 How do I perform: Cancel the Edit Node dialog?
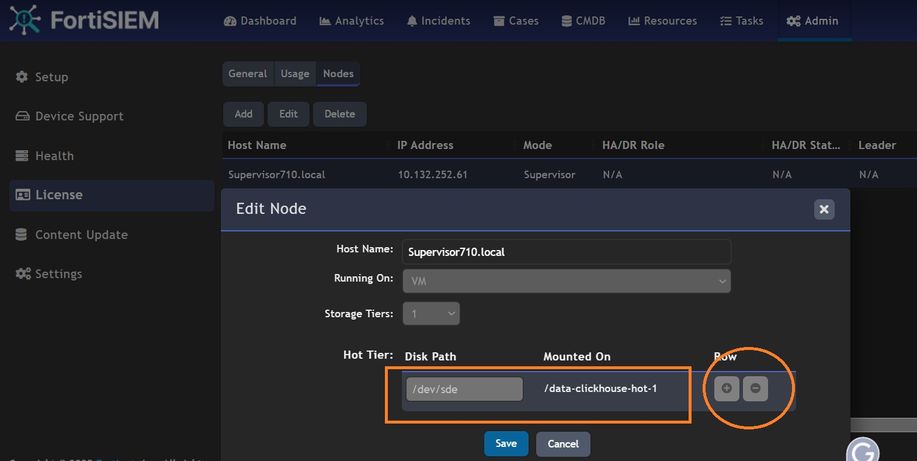point(563,444)
